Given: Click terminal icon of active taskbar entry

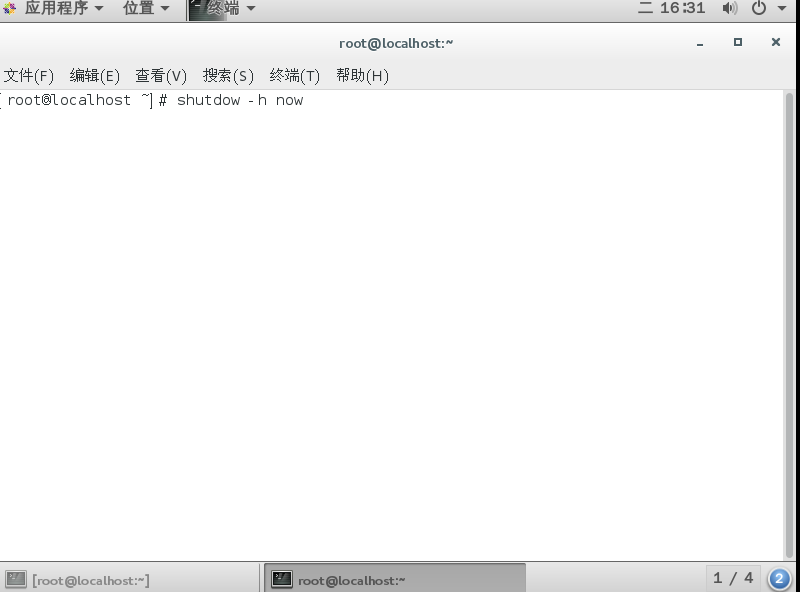Looking at the screenshot, I should 281,579.
